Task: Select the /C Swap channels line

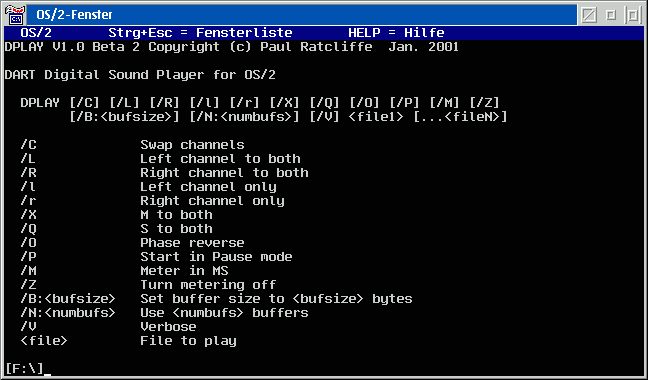Action: (132, 145)
